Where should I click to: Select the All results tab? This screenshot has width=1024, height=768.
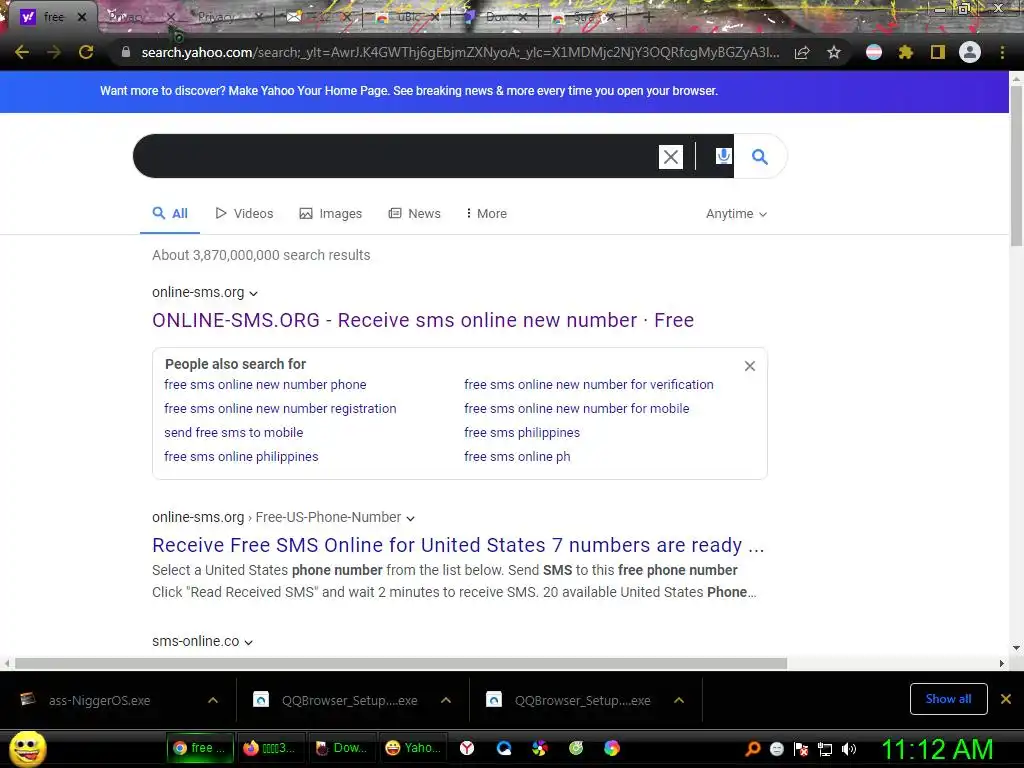tap(170, 214)
